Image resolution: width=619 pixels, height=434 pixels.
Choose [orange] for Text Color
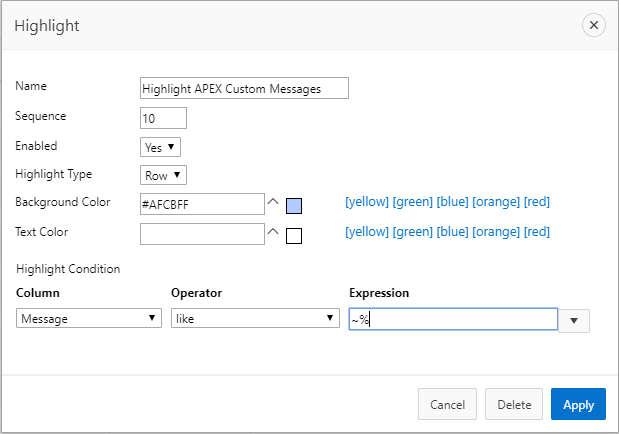[x=496, y=232]
